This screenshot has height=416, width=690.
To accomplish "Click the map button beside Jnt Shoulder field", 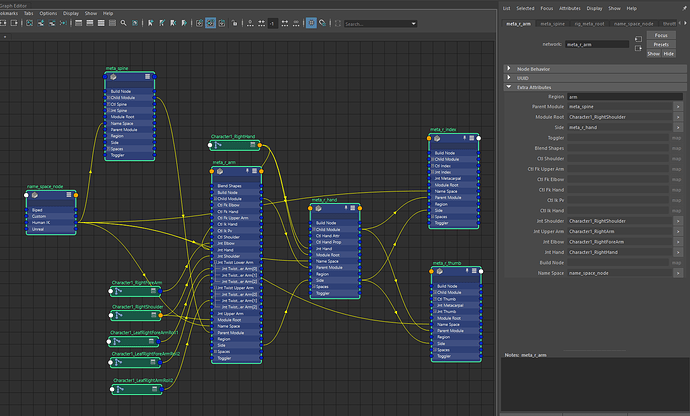I will pyautogui.click(x=677, y=221).
